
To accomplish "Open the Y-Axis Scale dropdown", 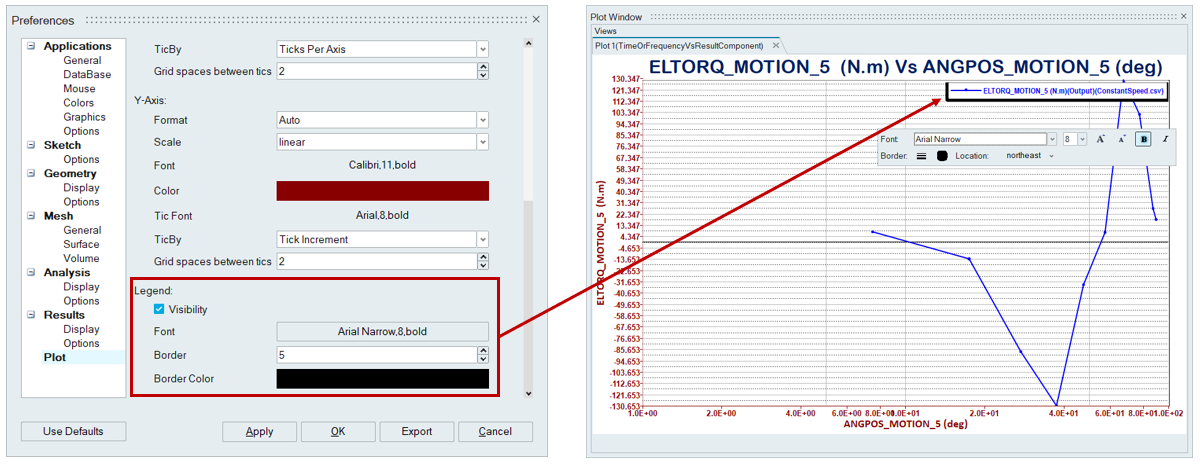I will point(483,142).
